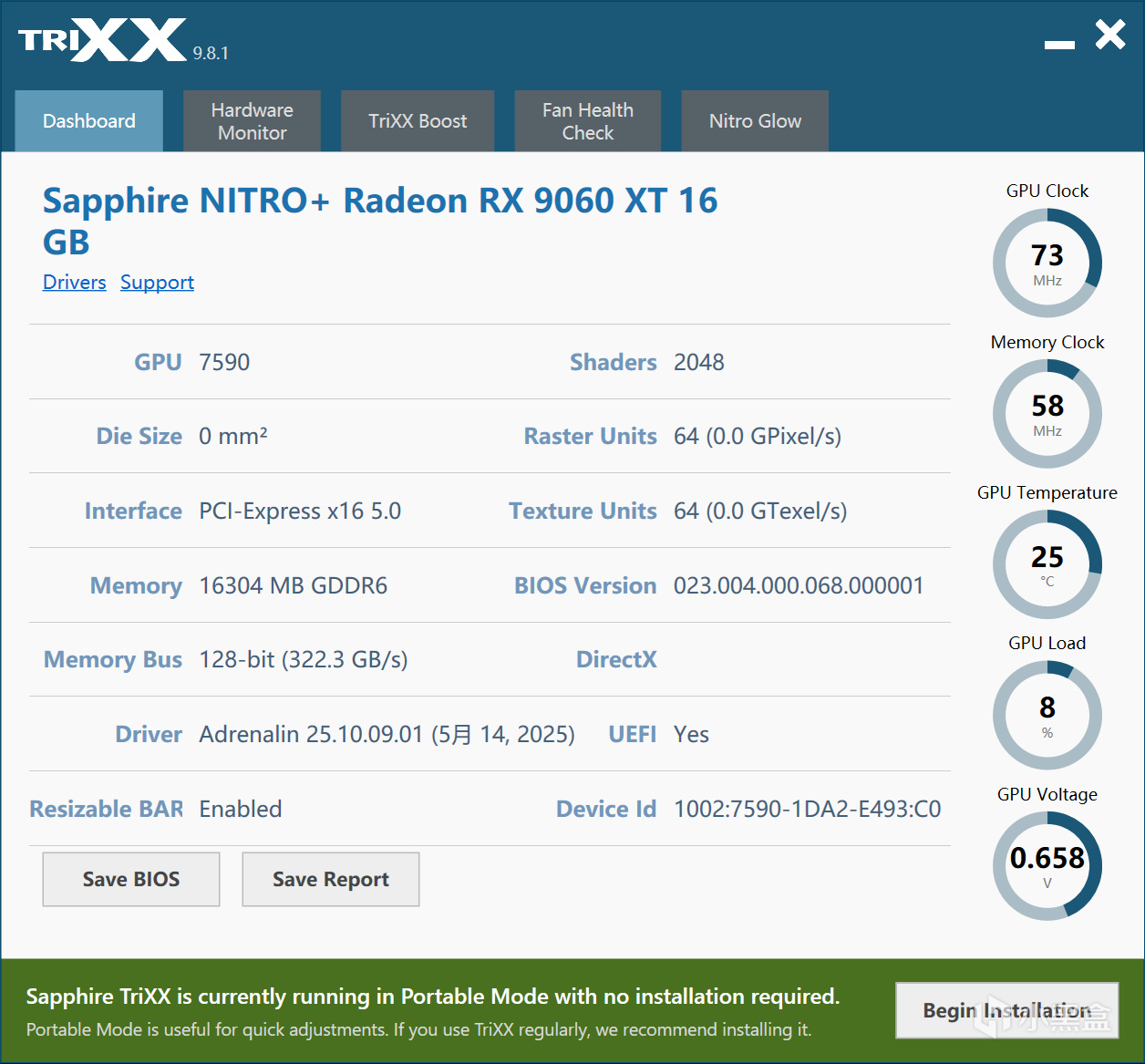Click the Memory Bus value 128-bit (322.3 GB/s)
The image size is (1145, 1064).
[x=304, y=659]
